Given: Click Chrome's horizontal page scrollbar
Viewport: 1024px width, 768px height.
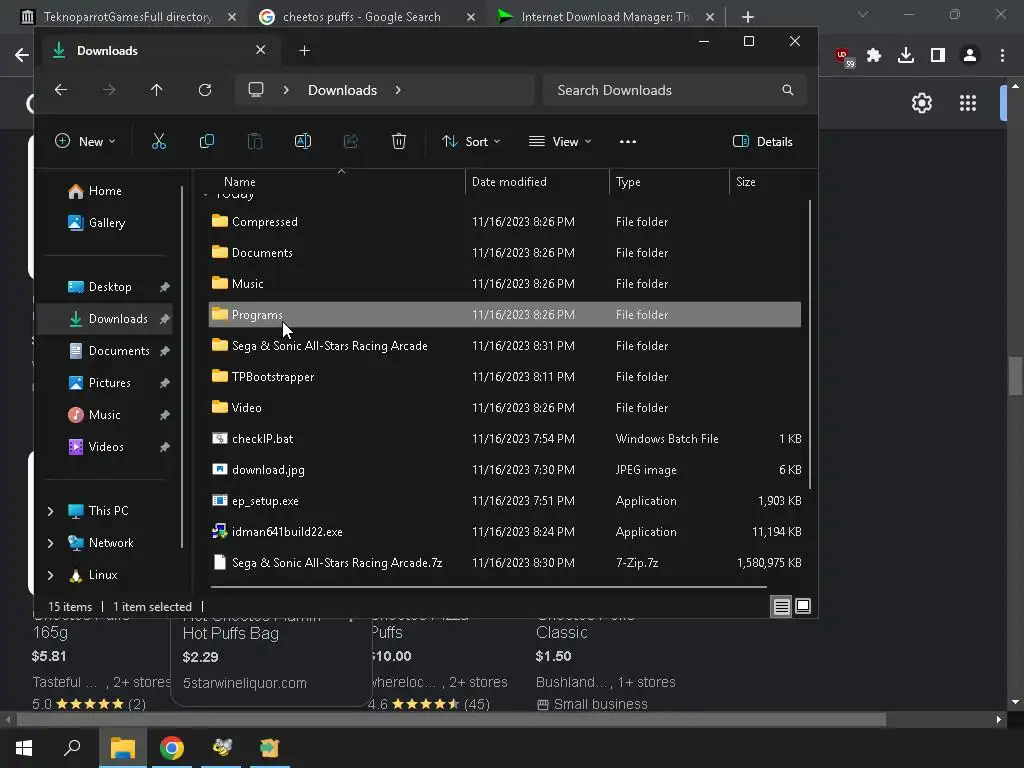Looking at the screenshot, I should [451, 720].
